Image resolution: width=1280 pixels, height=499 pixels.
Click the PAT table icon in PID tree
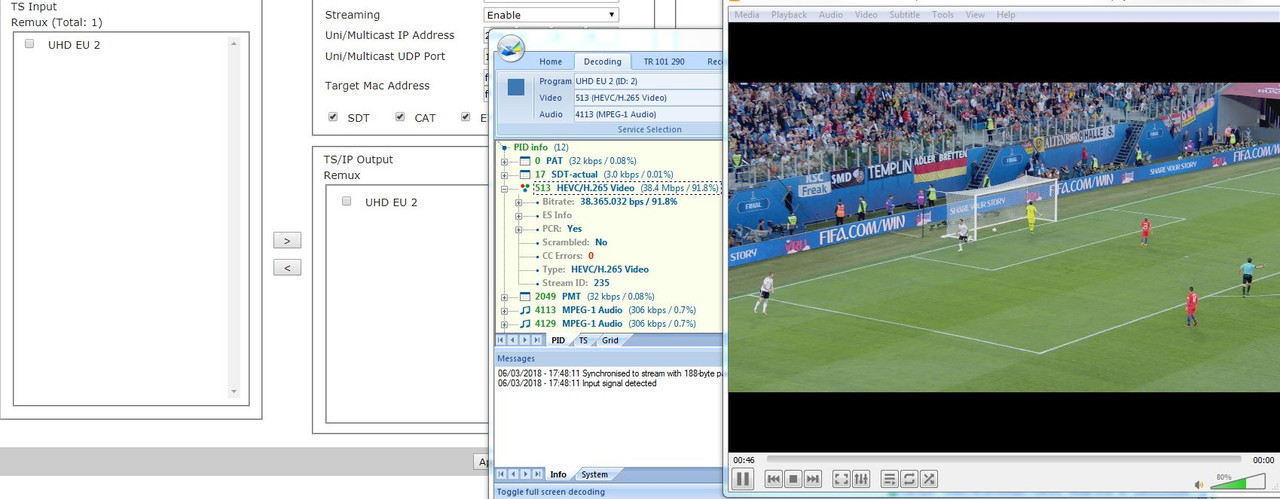[x=524, y=161]
